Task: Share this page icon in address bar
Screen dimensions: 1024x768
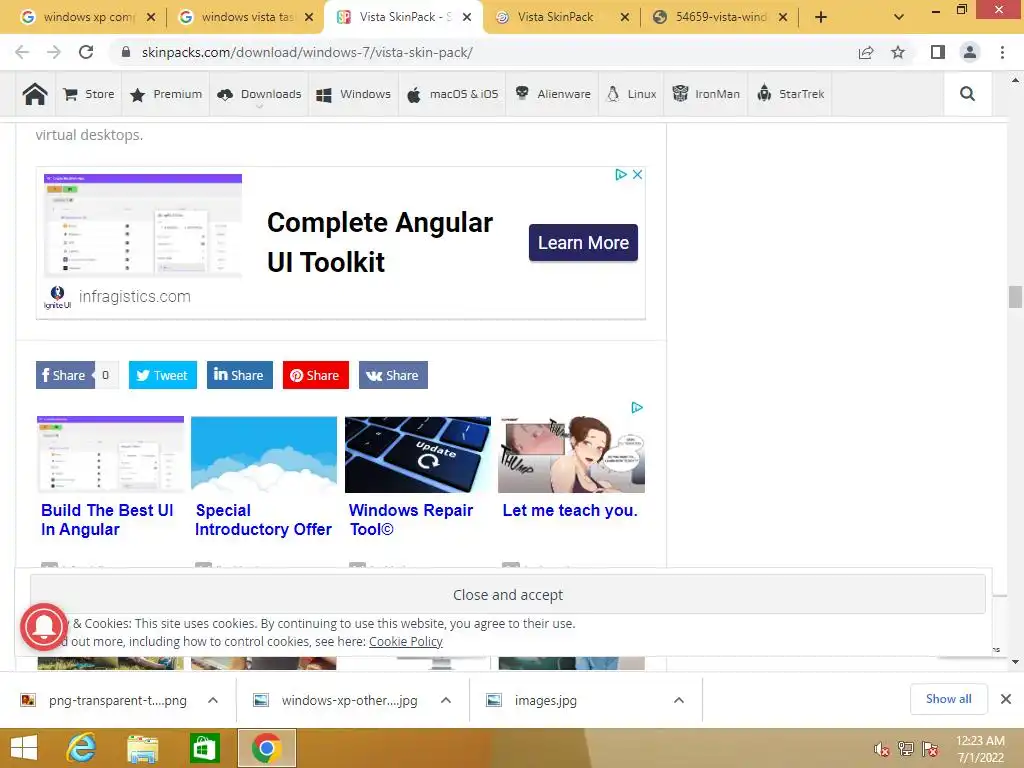Action: click(x=866, y=52)
